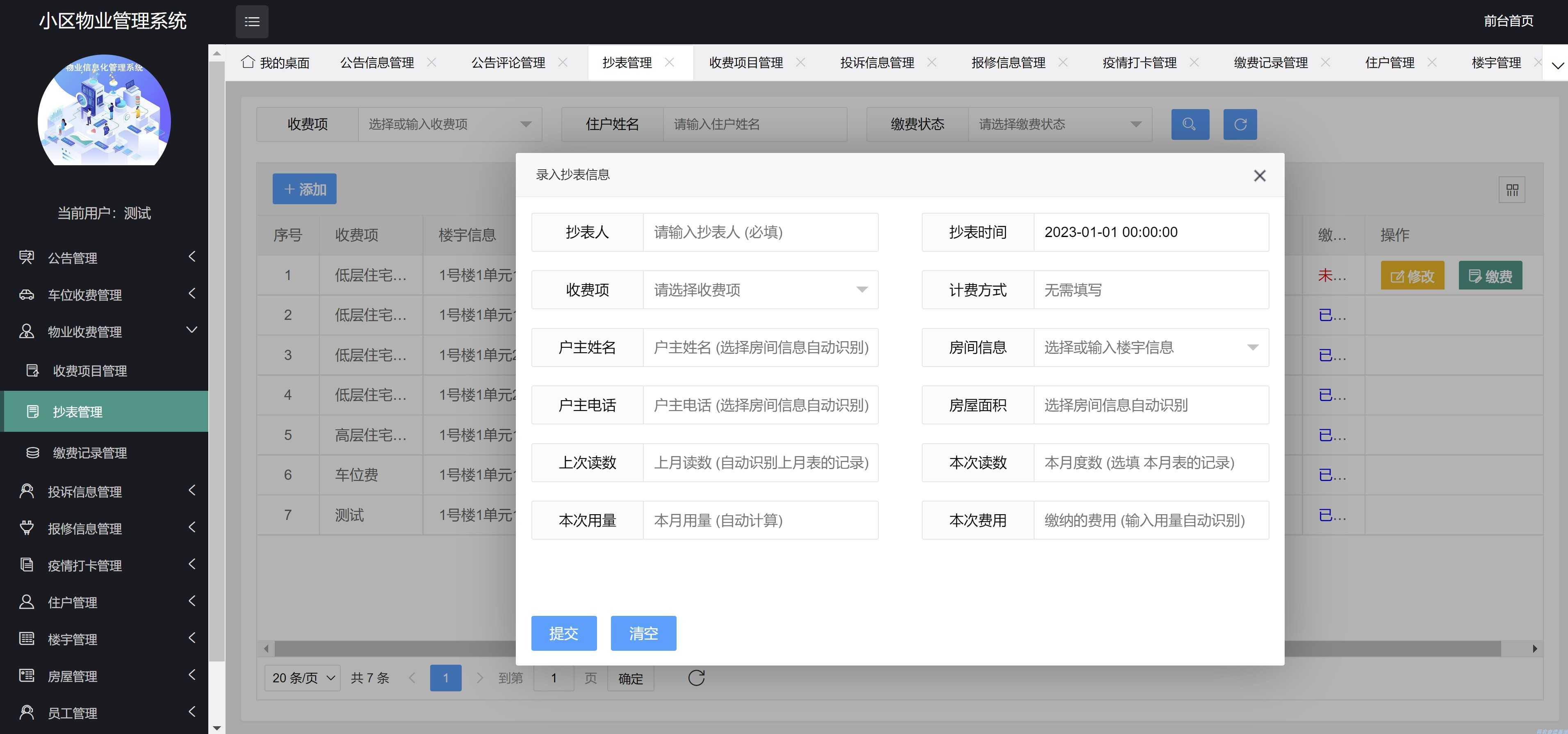
Task: Switch to the 收费项目管理 tab
Action: 745,62
